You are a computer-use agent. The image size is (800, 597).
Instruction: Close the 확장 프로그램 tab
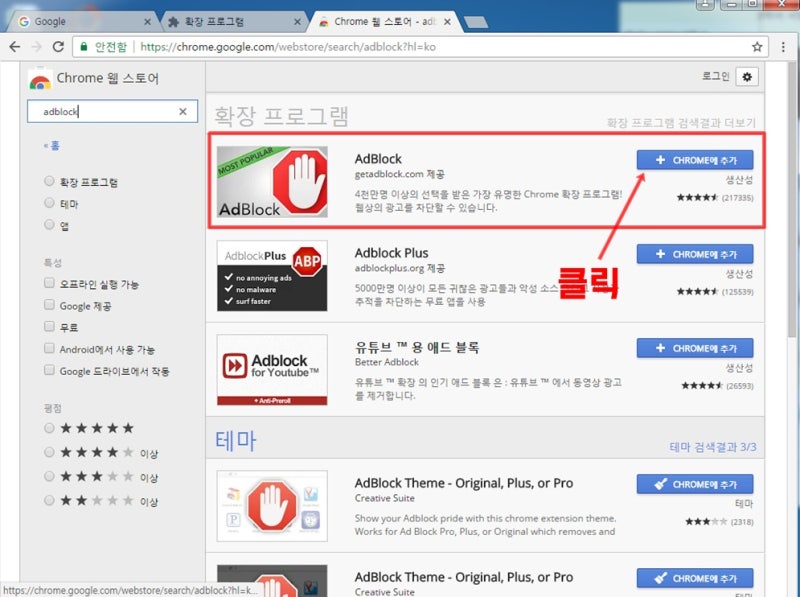coord(297,22)
